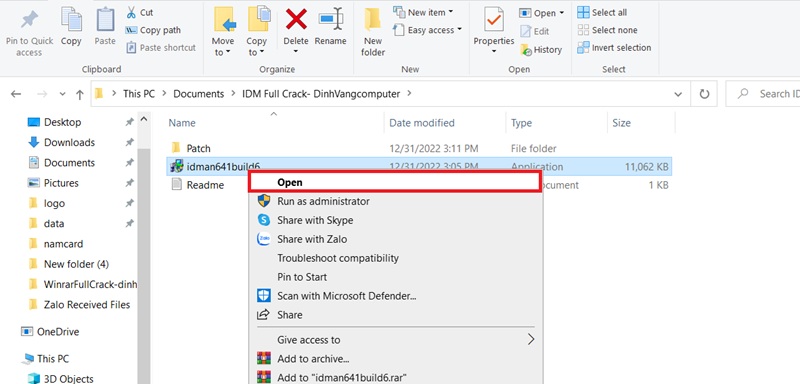Click History in the Open group
Viewport: 800px width, 384px height.
click(x=541, y=49)
